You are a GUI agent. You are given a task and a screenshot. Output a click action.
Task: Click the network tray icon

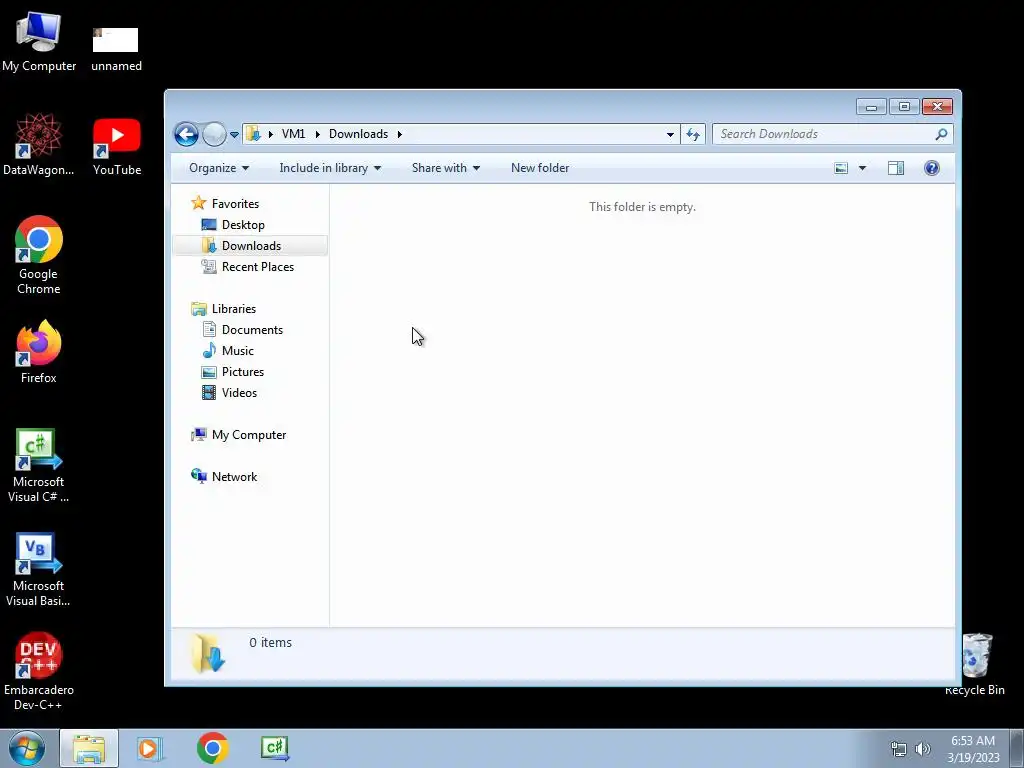tap(899, 749)
